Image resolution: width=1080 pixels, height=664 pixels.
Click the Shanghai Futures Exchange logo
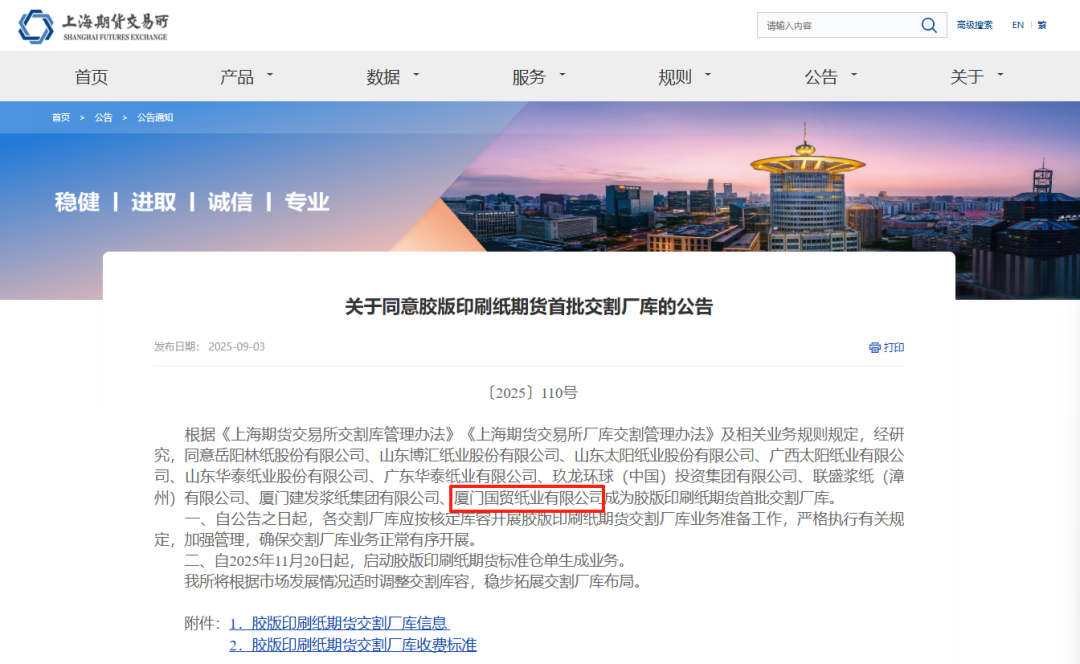[x=93, y=26]
